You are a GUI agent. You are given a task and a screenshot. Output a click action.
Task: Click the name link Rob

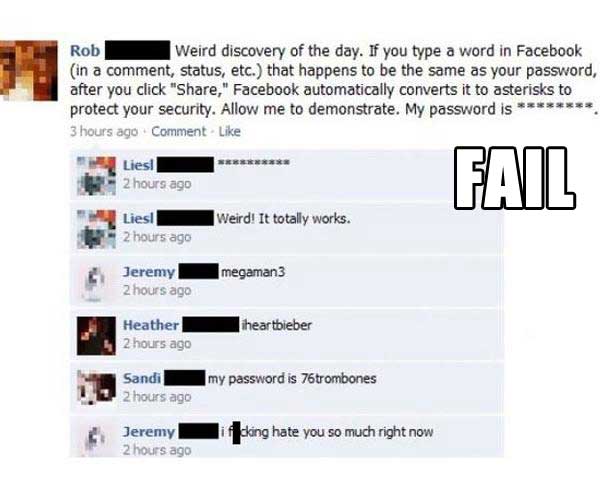(x=85, y=51)
